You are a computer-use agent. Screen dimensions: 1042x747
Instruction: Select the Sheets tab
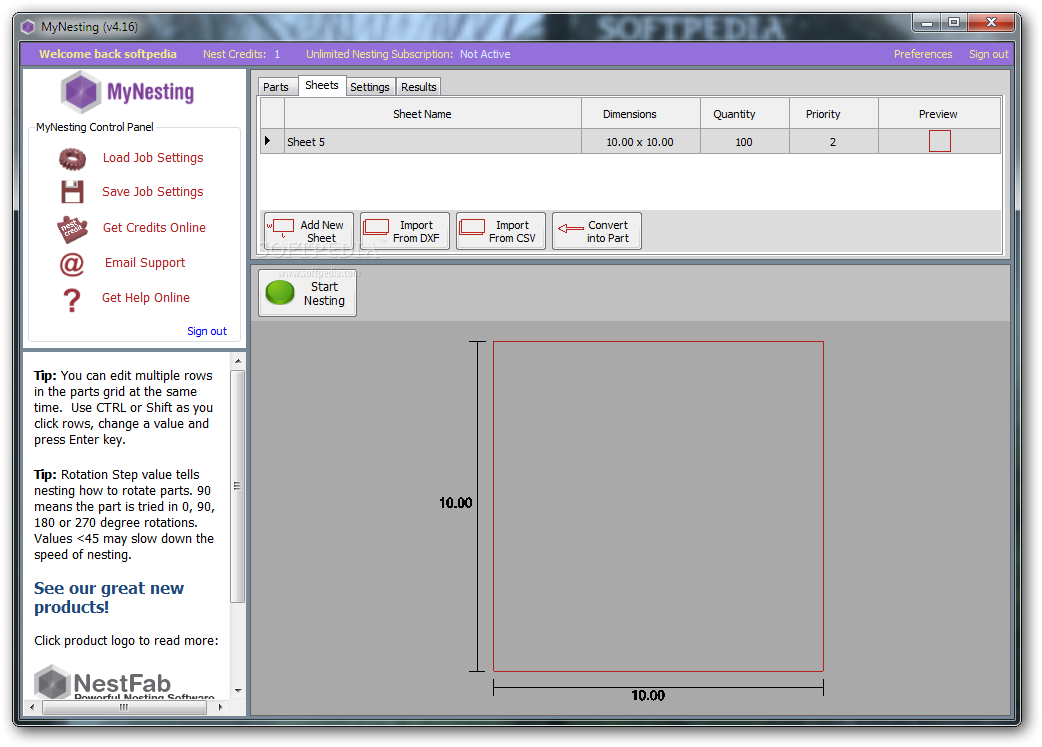tap(322, 85)
